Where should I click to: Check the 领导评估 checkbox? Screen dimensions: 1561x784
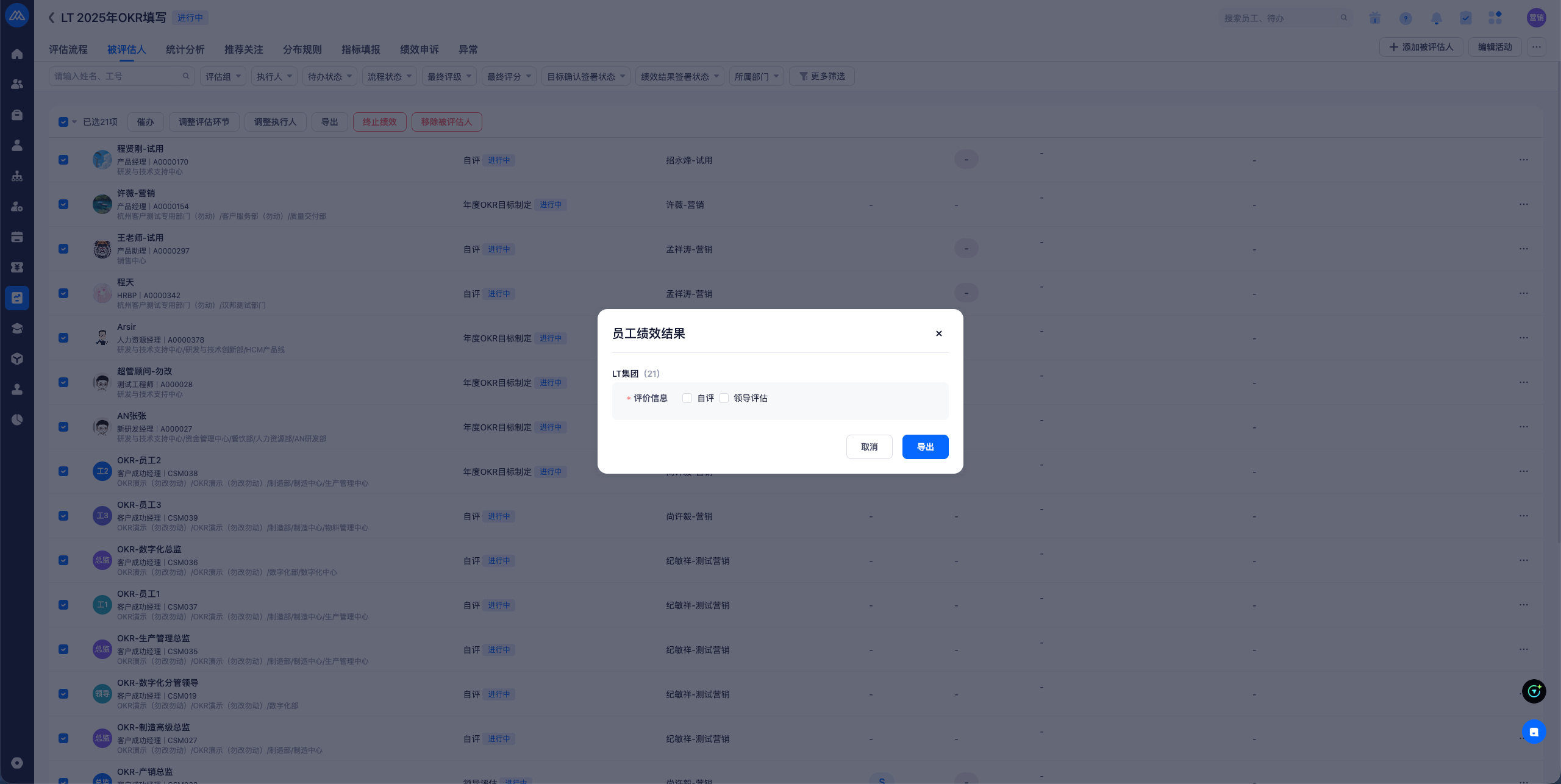724,398
